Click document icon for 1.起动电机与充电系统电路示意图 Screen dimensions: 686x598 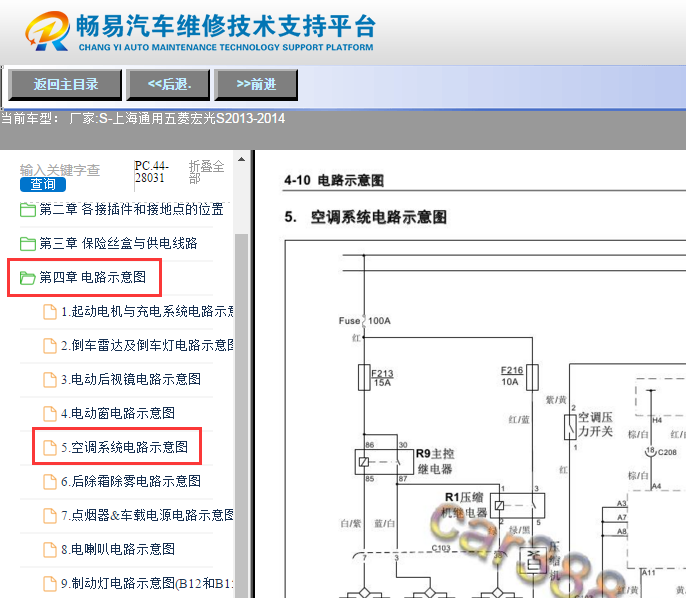click(50, 311)
